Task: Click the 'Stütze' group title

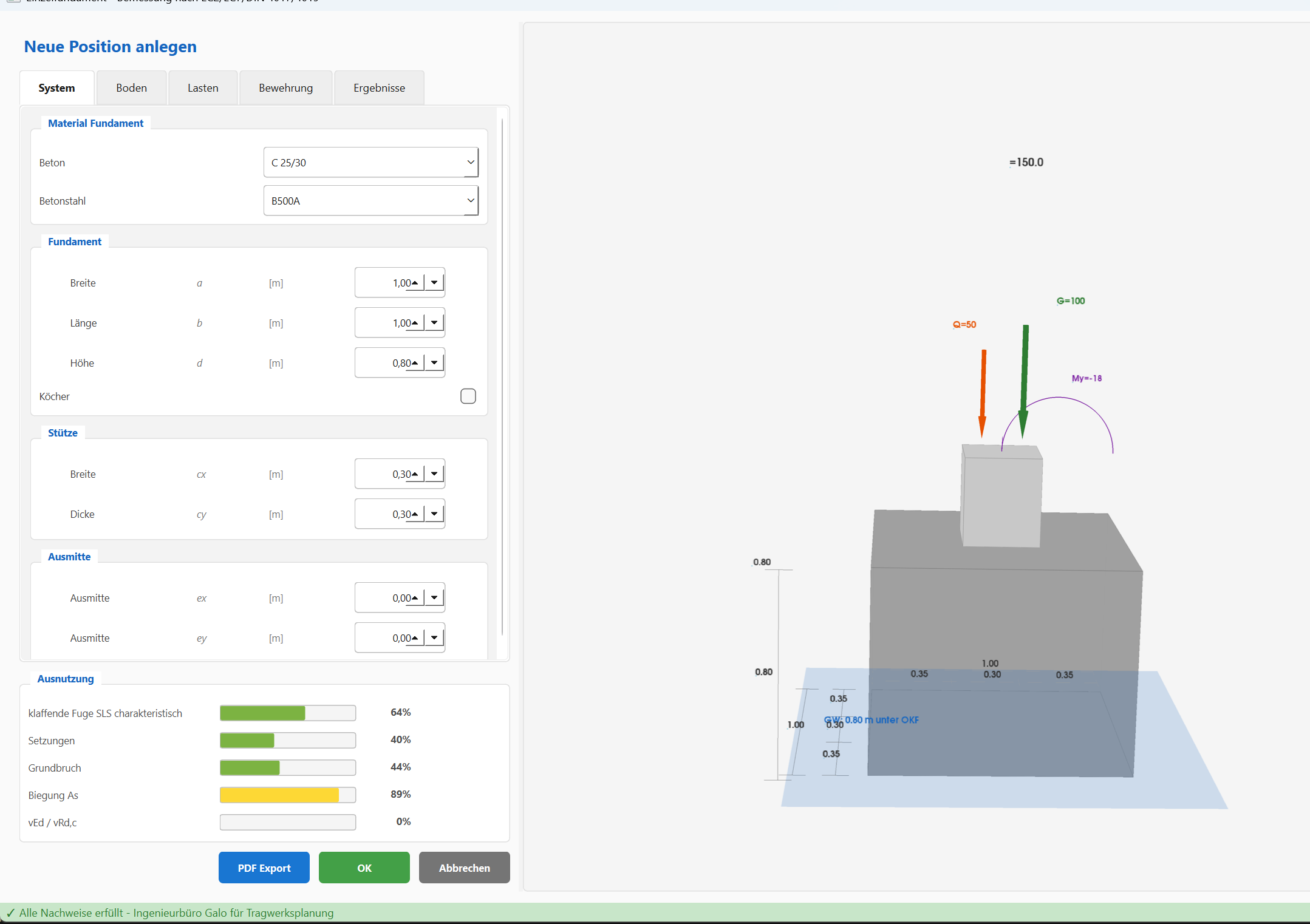Action: 63,433
